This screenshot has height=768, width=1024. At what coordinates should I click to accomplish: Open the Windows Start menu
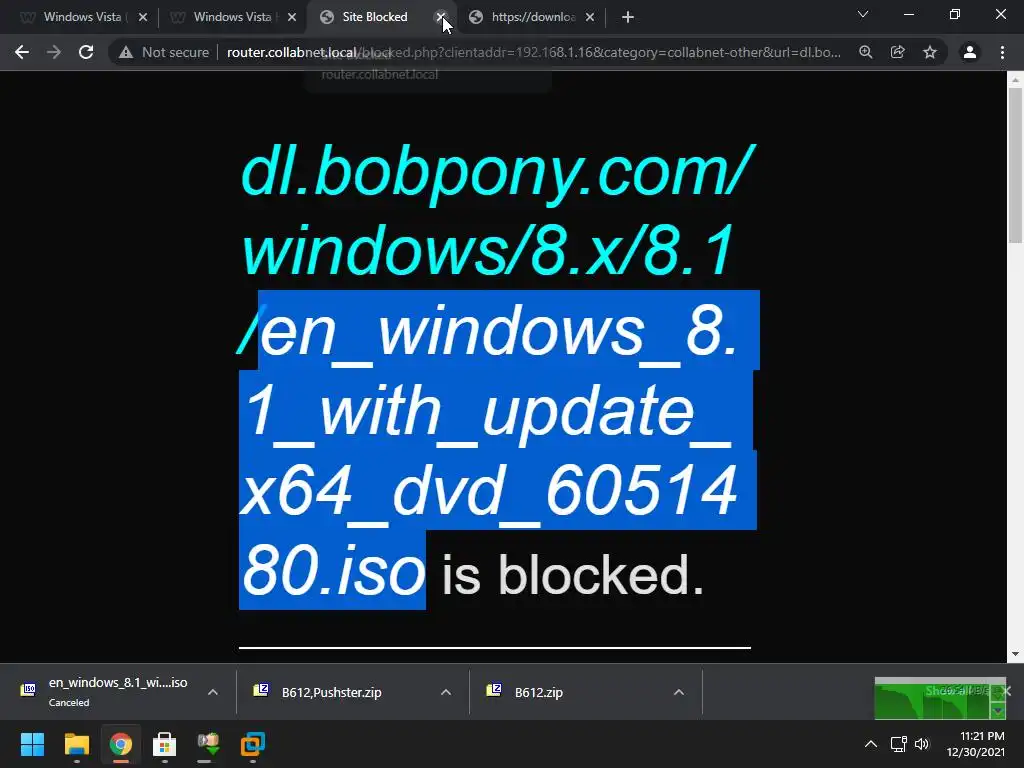(x=32, y=744)
